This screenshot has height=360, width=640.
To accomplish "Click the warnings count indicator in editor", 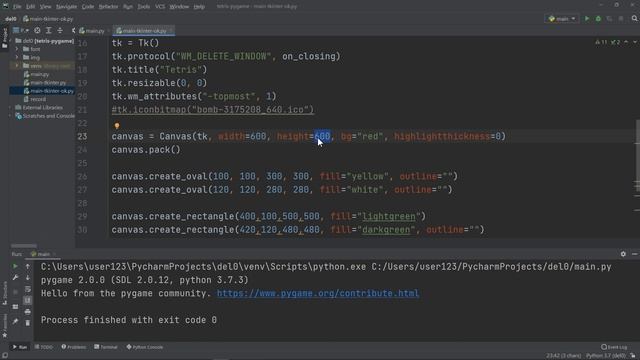I will 601,42.
